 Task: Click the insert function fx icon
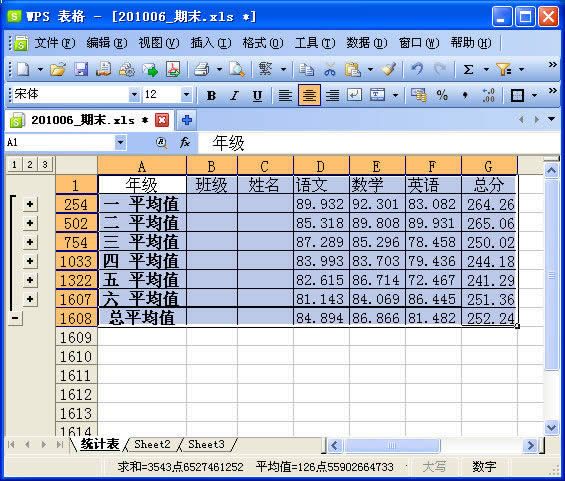(184, 143)
